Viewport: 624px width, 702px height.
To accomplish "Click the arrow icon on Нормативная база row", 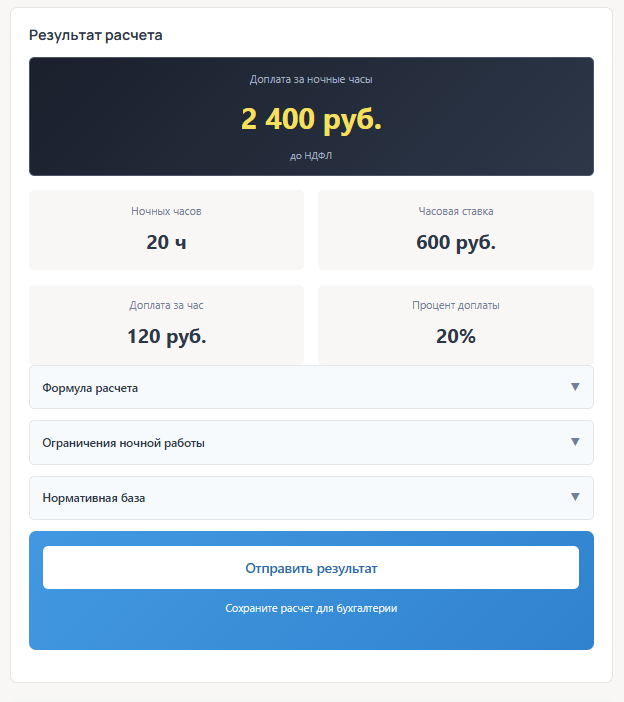I will 575,497.
